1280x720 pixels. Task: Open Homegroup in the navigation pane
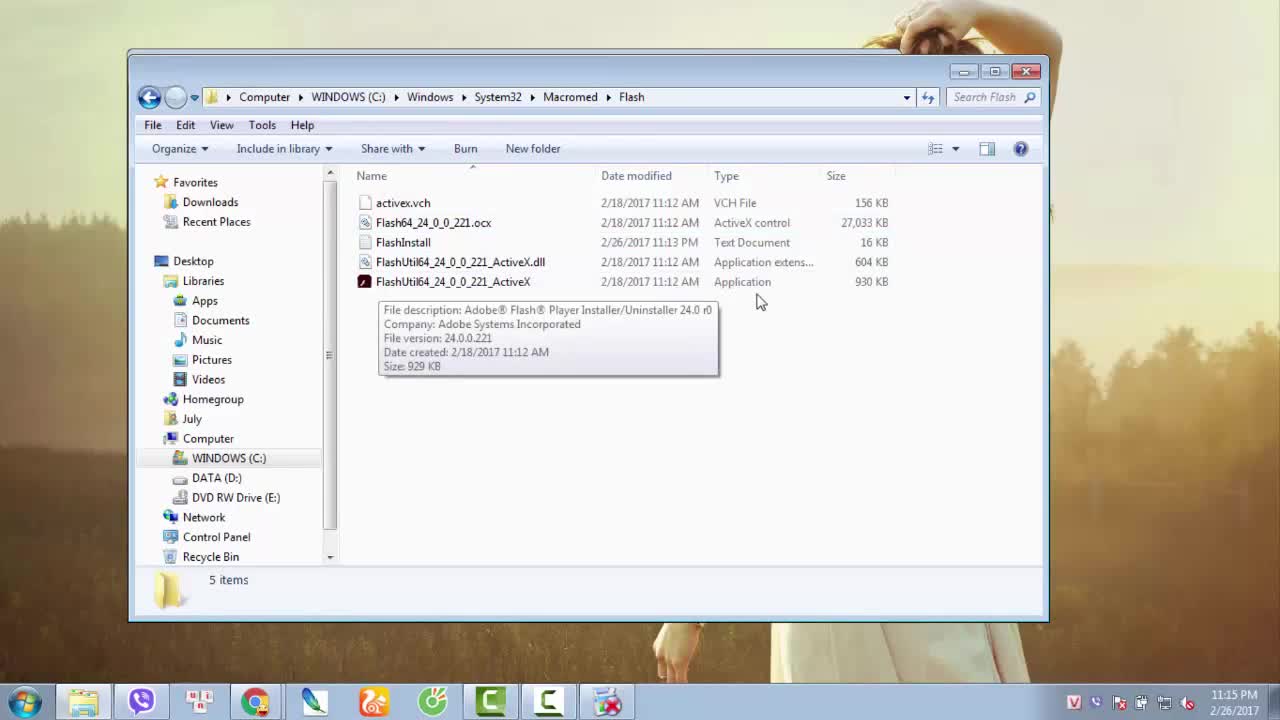(x=213, y=399)
